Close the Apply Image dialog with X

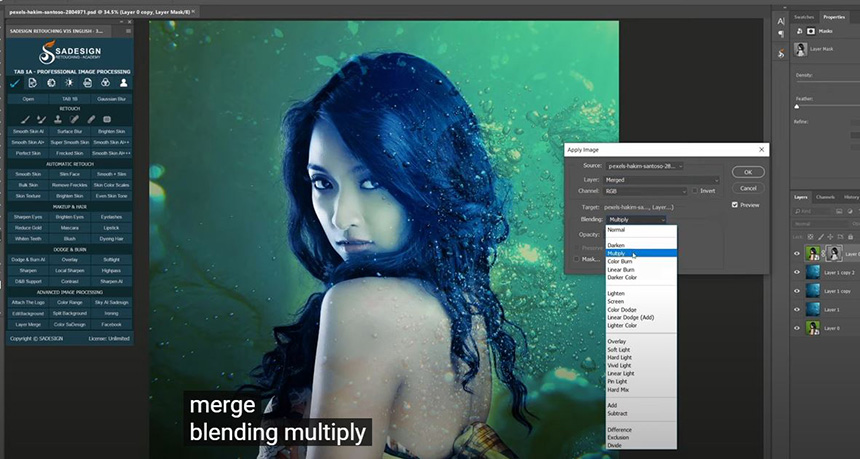[761, 149]
